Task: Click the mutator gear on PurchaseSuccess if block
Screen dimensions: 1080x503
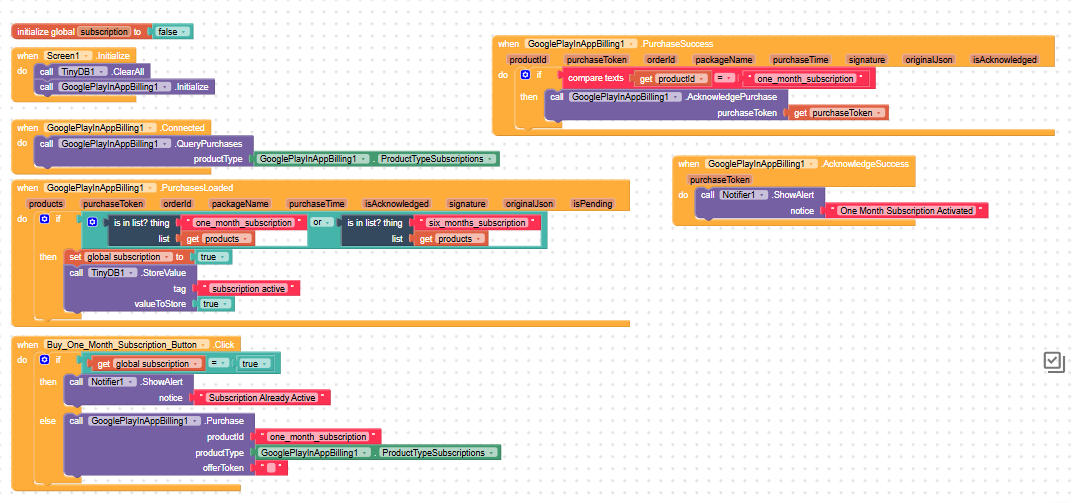Action: pyautogui.click(x=526, y=74)
